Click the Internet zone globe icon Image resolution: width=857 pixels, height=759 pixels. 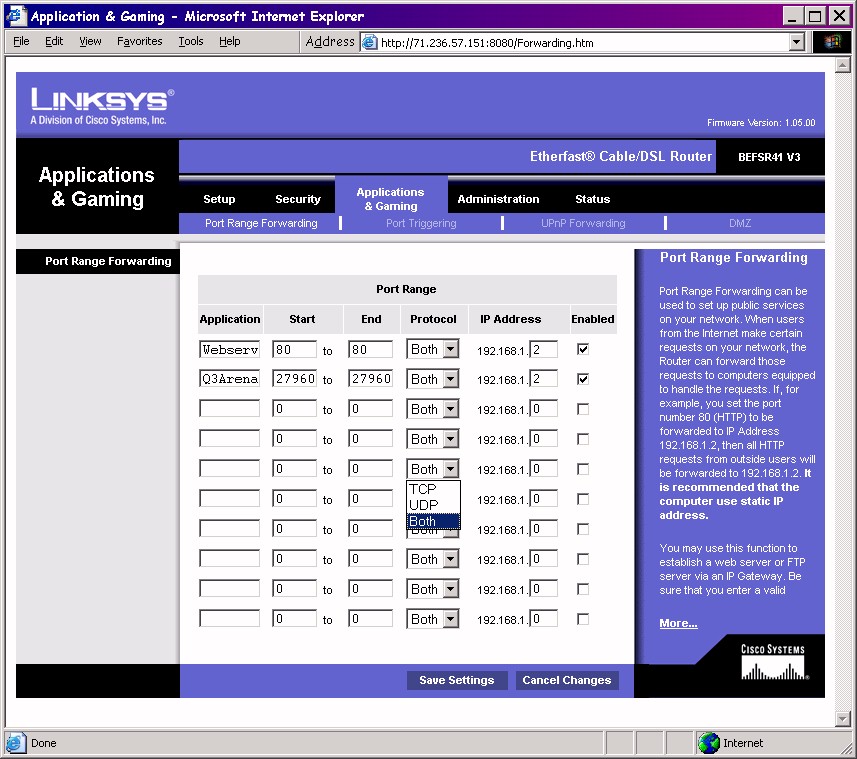point(708,743)
